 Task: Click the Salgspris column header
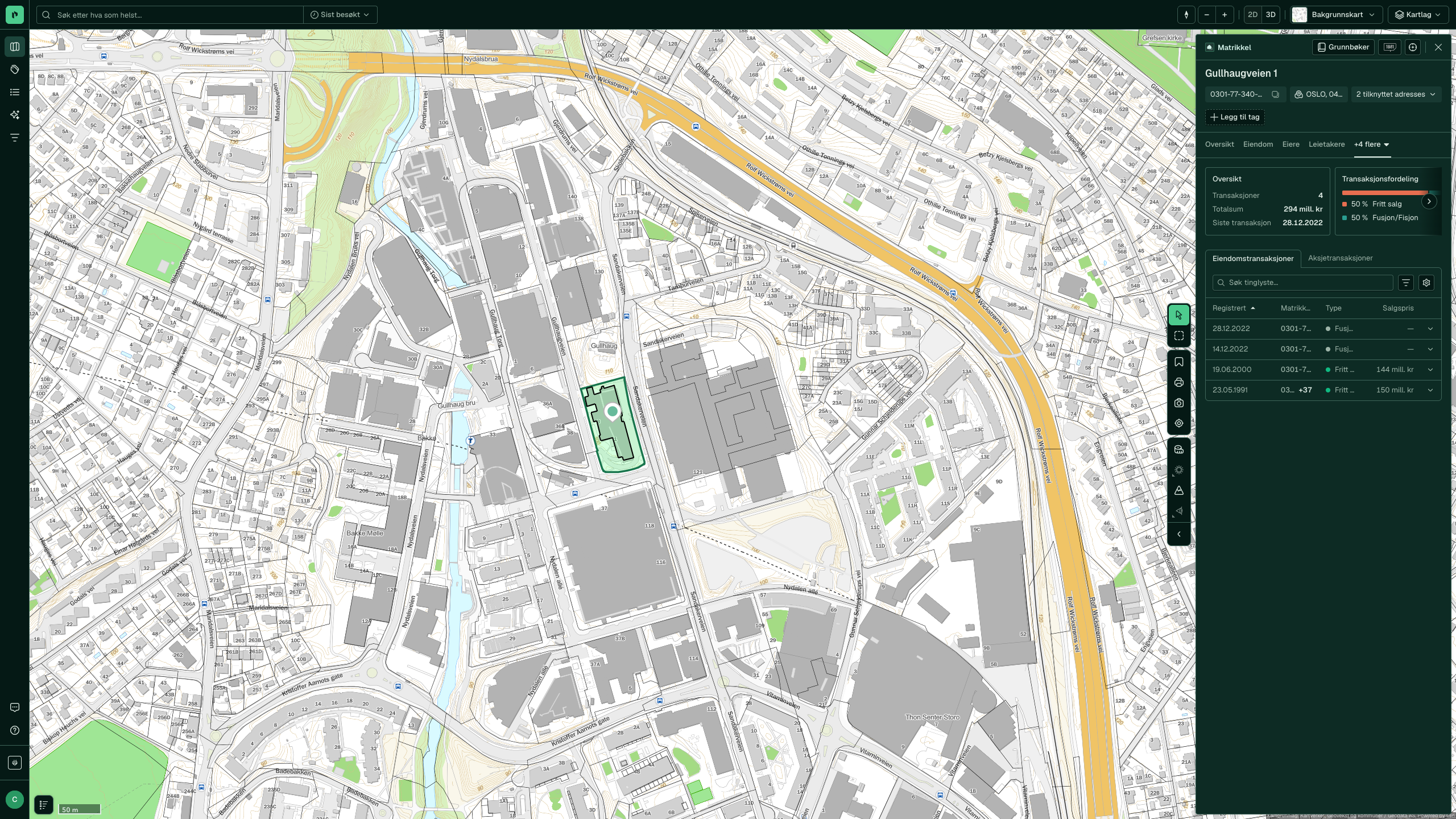(1398, 308)
